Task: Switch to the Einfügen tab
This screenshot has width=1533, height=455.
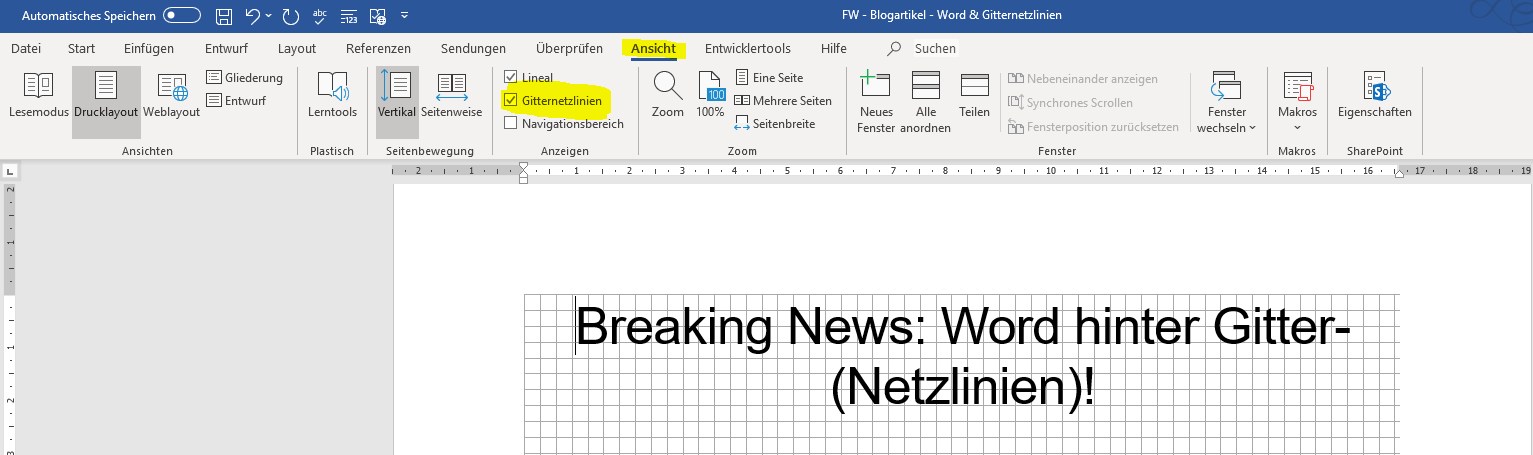Action: tap(149, 48)
